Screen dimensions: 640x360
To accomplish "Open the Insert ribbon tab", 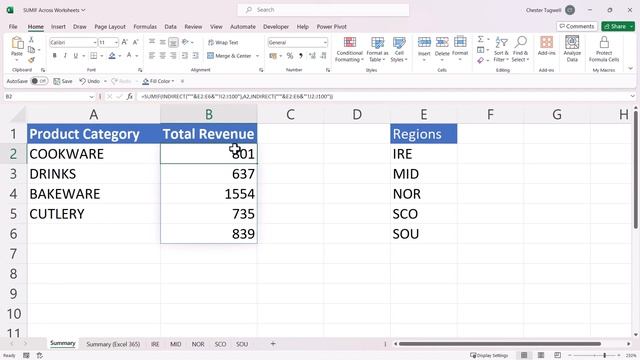I will [58, 27].
